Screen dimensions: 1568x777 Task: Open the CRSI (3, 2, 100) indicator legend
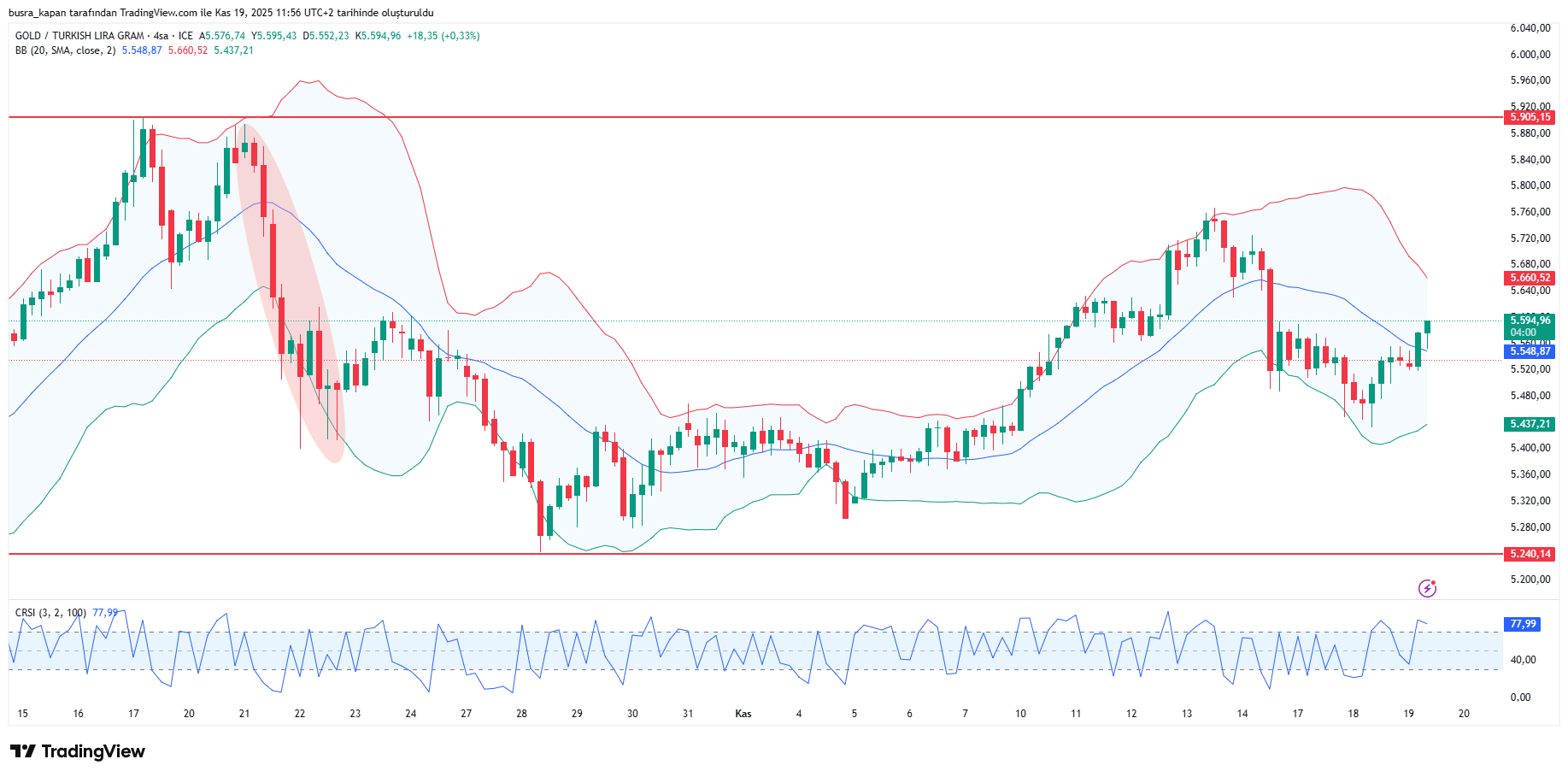50,613
